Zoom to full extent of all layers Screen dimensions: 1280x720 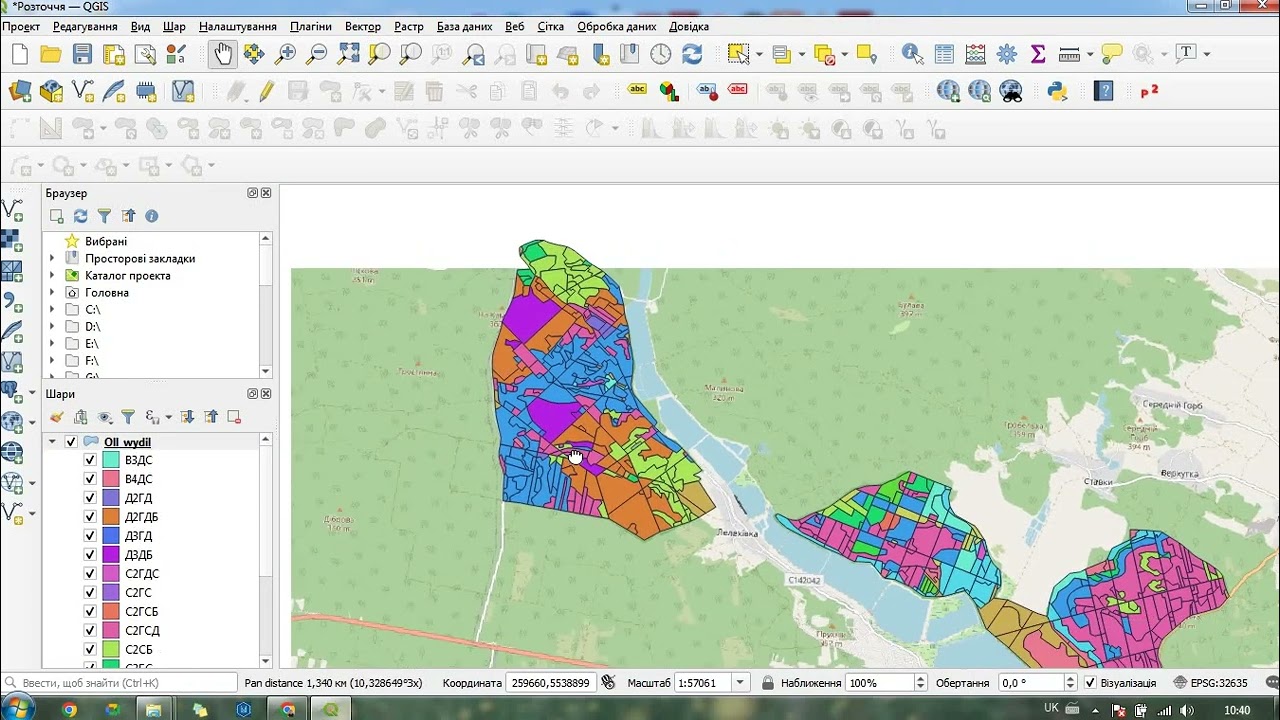(x=348, y=54)
